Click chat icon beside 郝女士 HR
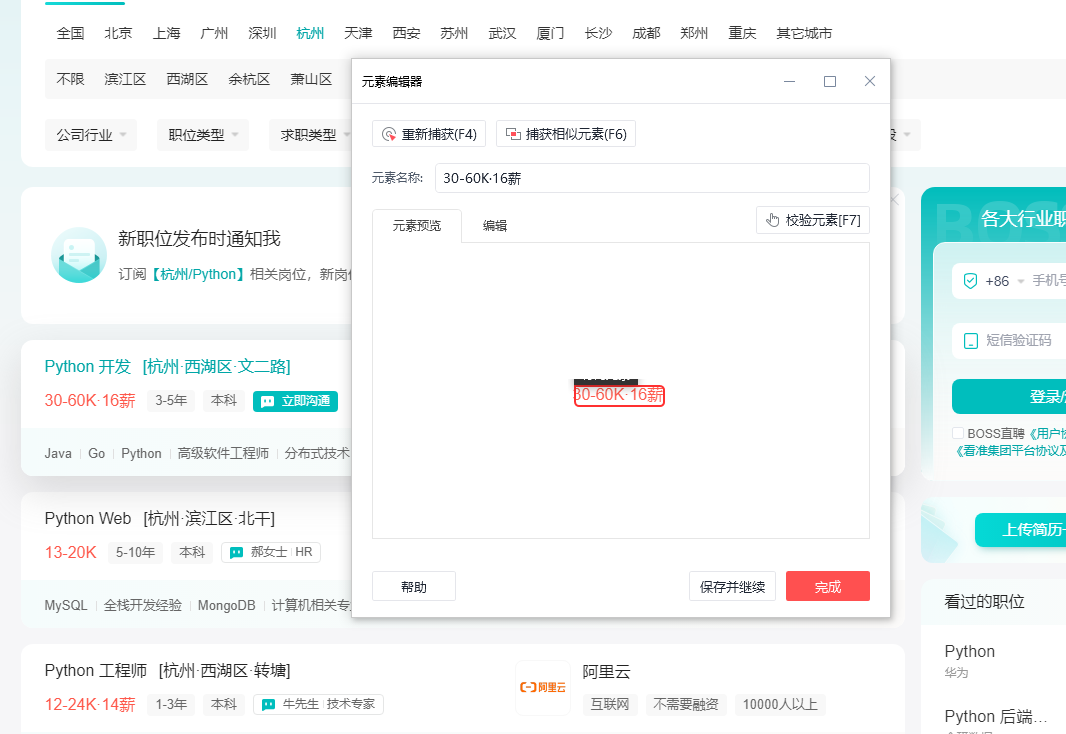This screenshot has width=1066, height=734. [237, 552]
